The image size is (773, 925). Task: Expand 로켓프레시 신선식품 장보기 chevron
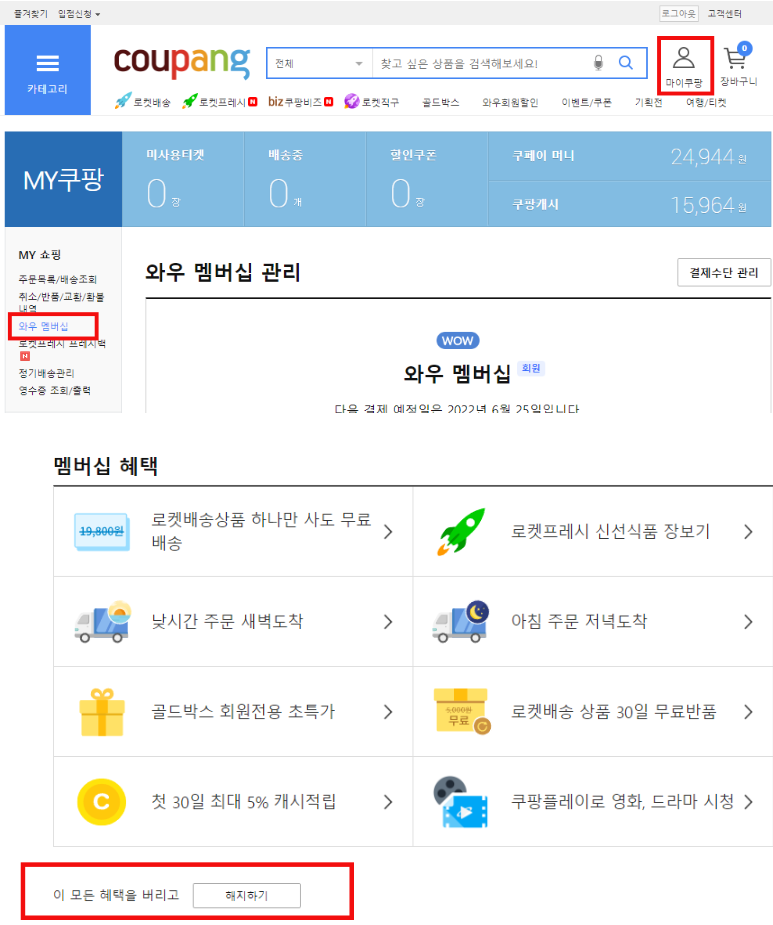748,532
